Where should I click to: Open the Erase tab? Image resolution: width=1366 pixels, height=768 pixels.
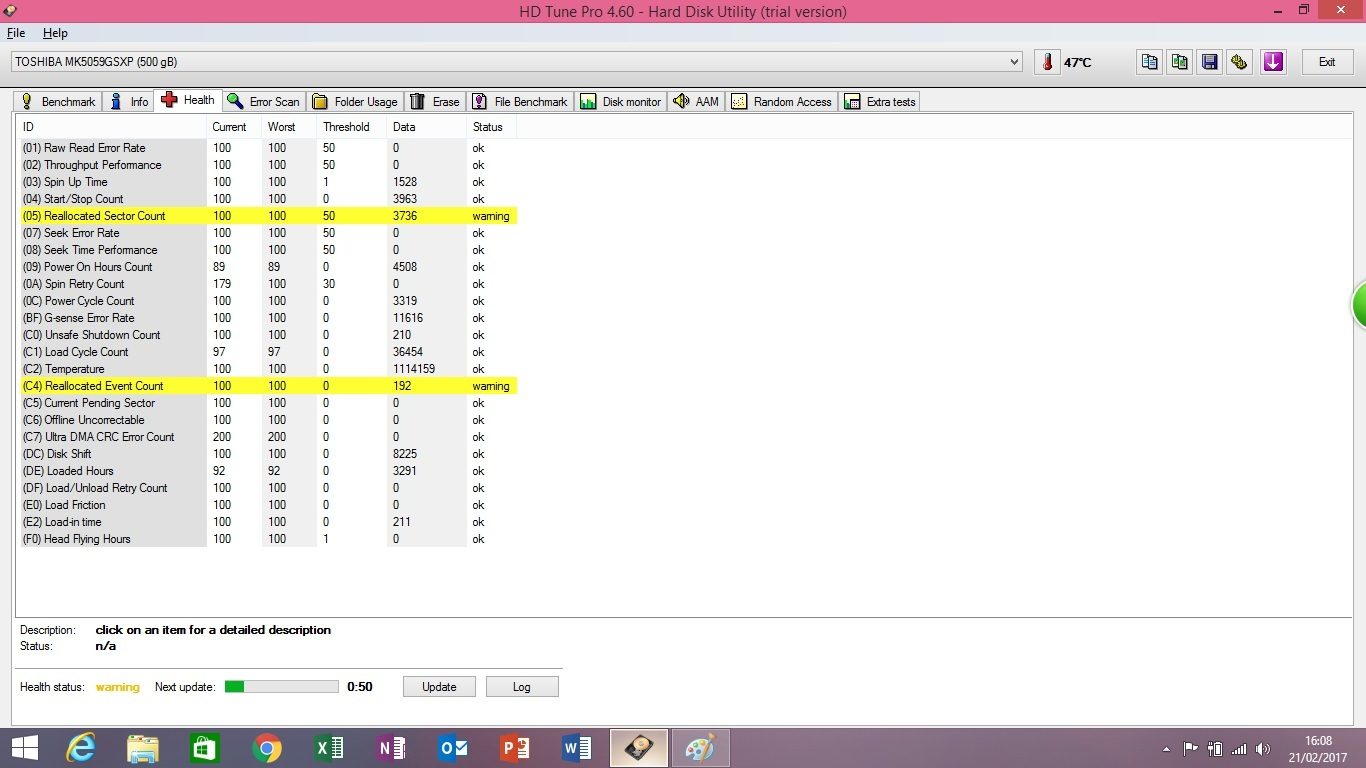(435, 102)
